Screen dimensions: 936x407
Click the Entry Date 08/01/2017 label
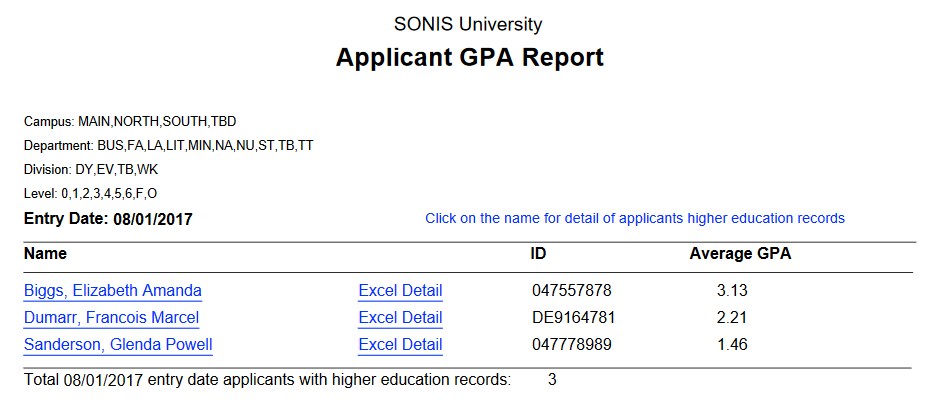(108, 218)
